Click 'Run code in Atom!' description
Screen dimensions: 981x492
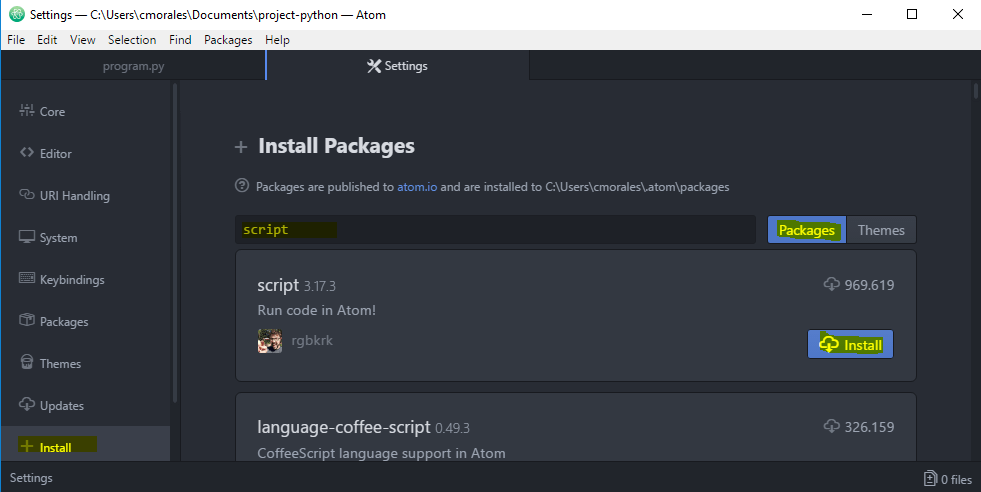(317, 310)
